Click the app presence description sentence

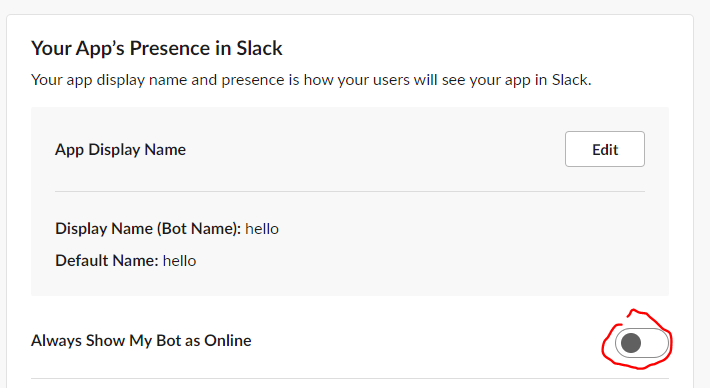pos(311,80)
